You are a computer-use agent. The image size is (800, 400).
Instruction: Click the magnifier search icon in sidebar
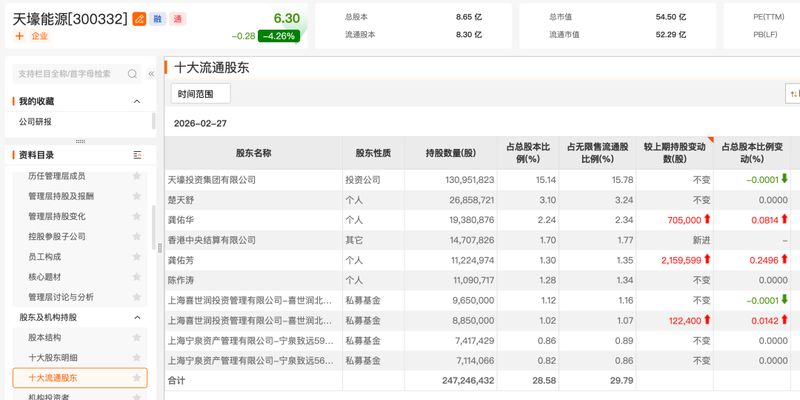click(x=132, y=74)
